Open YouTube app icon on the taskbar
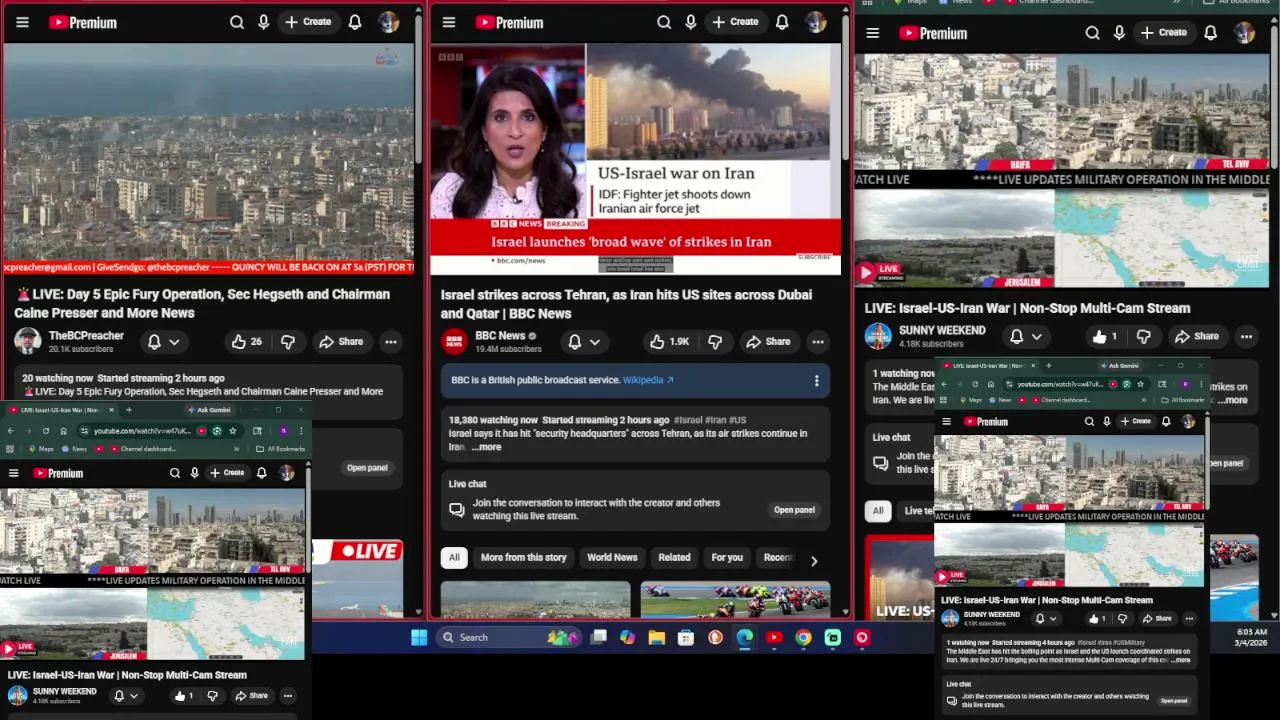Viewport: 1280px width, 720px height. click(x=774, y=637)
